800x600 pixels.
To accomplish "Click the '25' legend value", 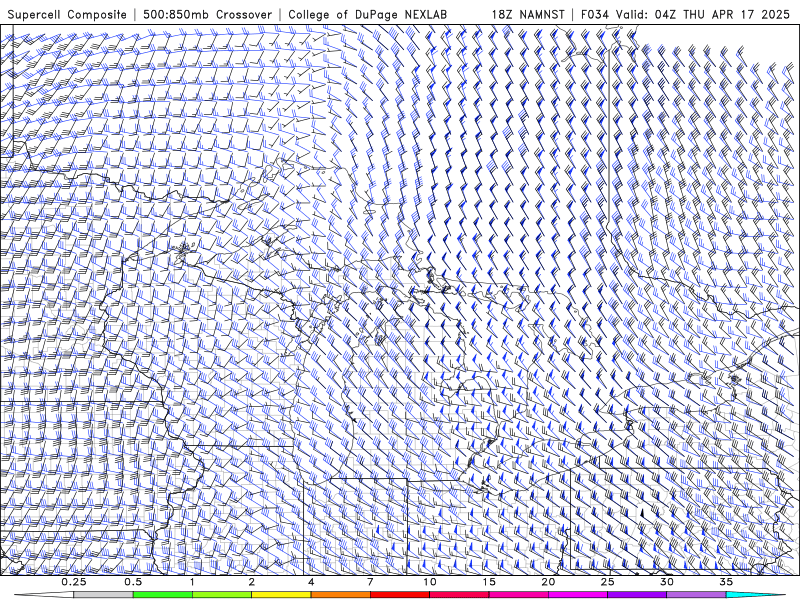I will point(607,582).
